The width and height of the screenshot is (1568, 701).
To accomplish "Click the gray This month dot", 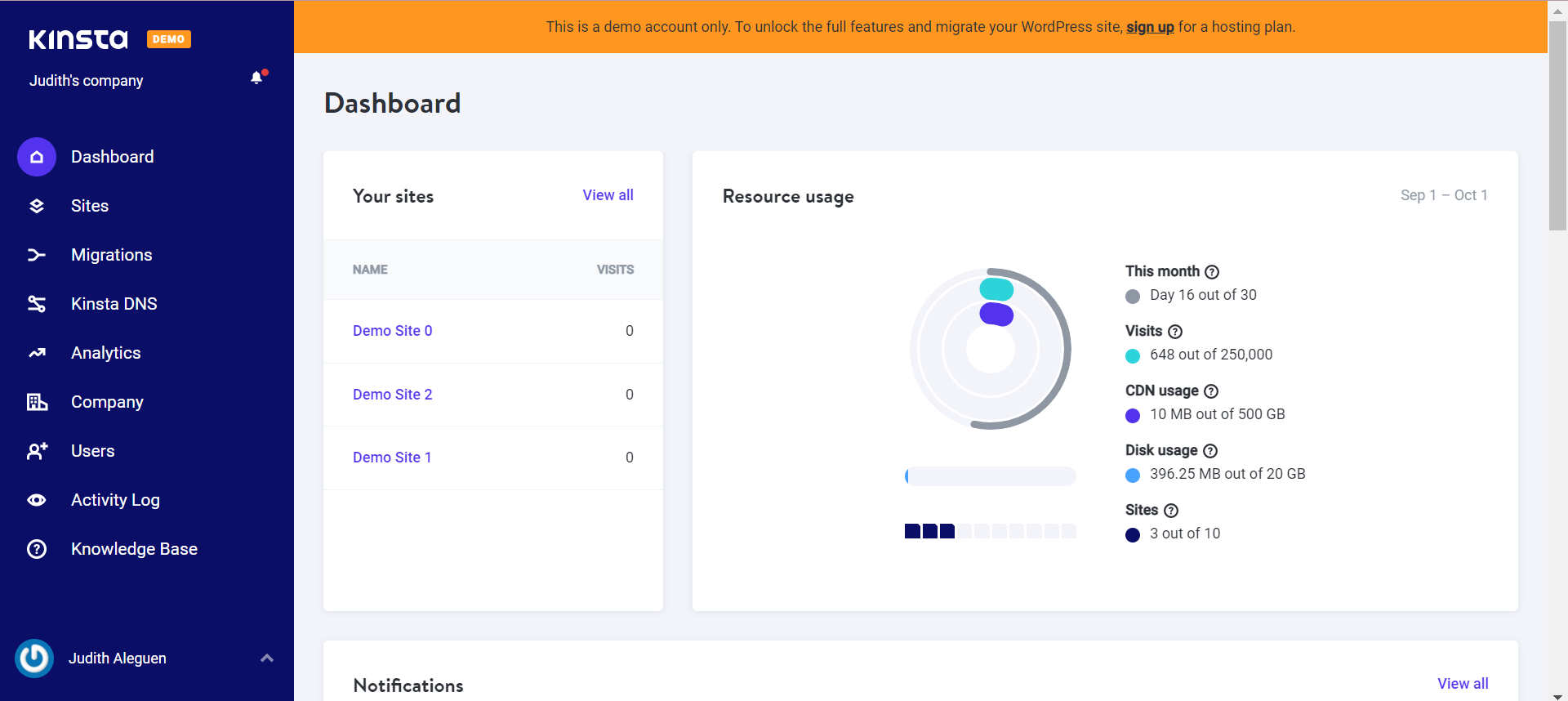I will pyautogui.click(x=1133, y=297).
